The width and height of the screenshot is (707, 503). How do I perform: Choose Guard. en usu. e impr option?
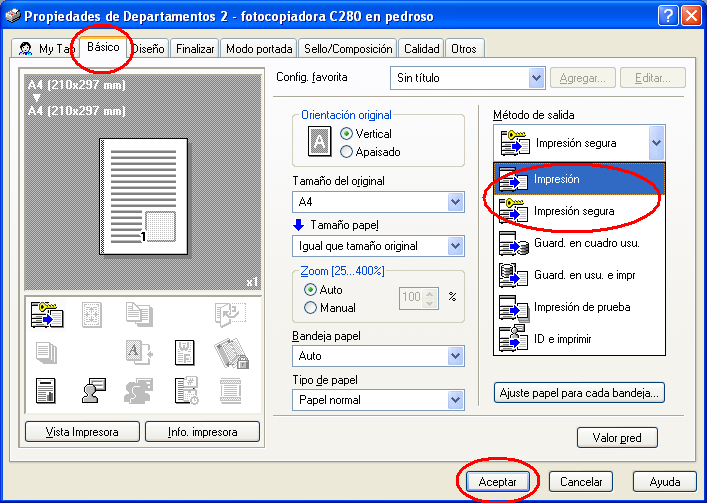(x=579, y=275)
